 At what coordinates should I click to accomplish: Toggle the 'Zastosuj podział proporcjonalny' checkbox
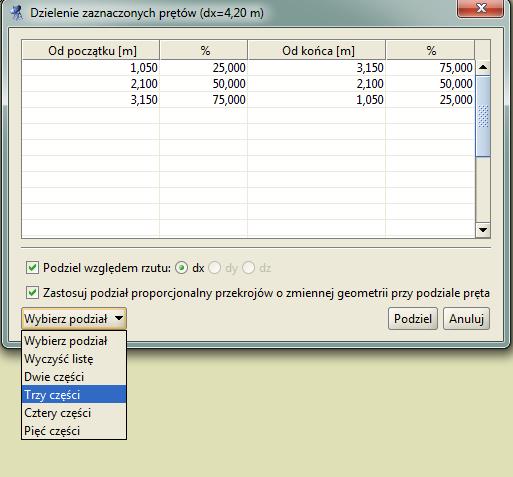[32, 293]
